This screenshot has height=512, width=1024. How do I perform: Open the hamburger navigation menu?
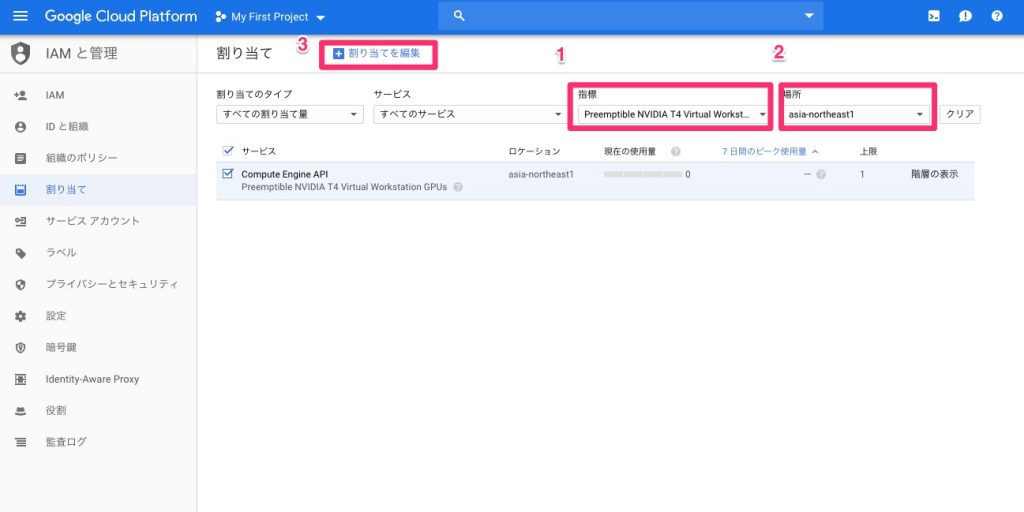pos(20,17)
